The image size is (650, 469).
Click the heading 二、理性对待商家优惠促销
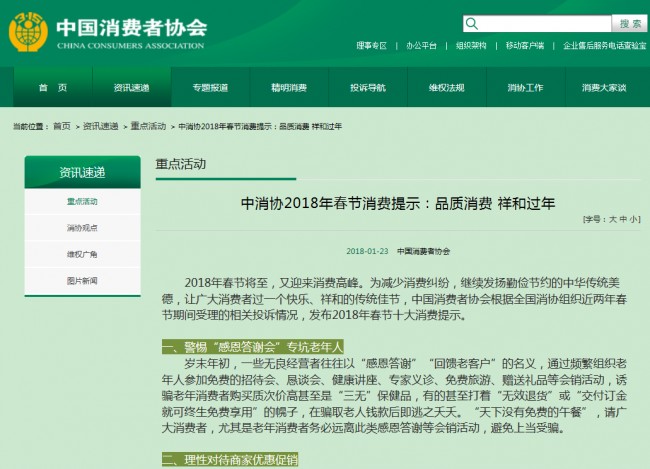coord(230,459)
